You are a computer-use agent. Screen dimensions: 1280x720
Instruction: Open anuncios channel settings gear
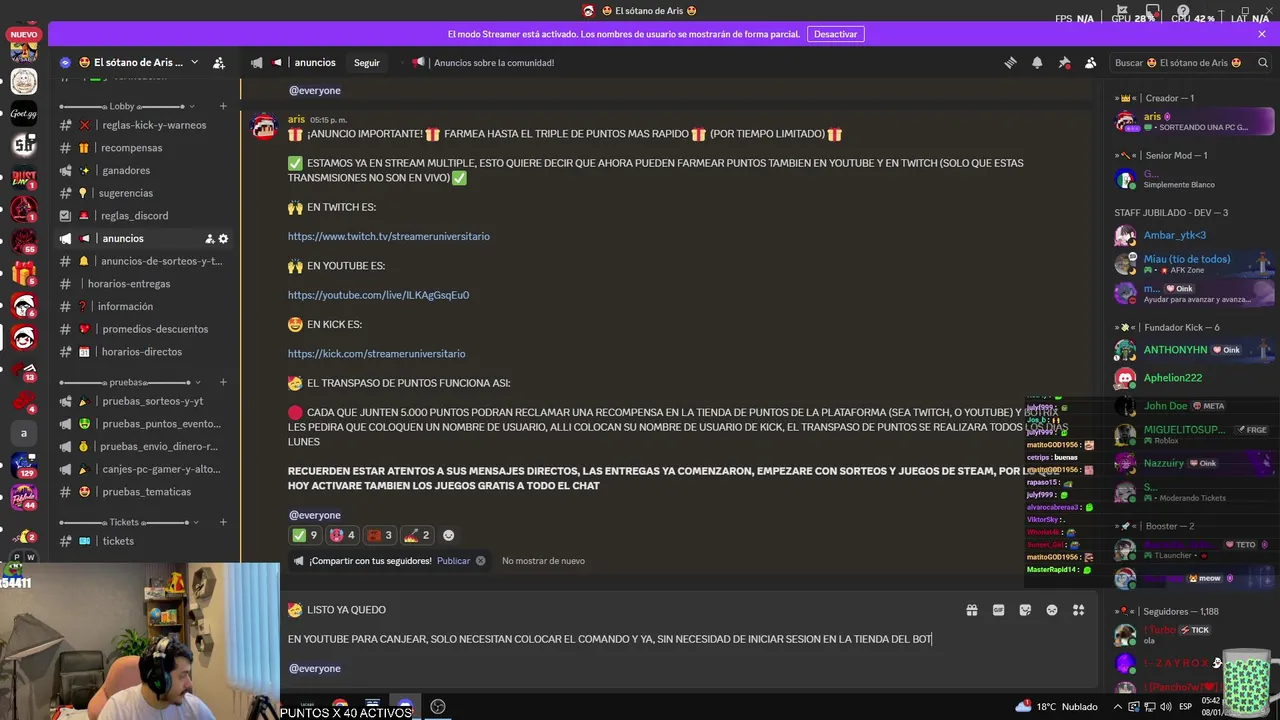click(223, 239)
